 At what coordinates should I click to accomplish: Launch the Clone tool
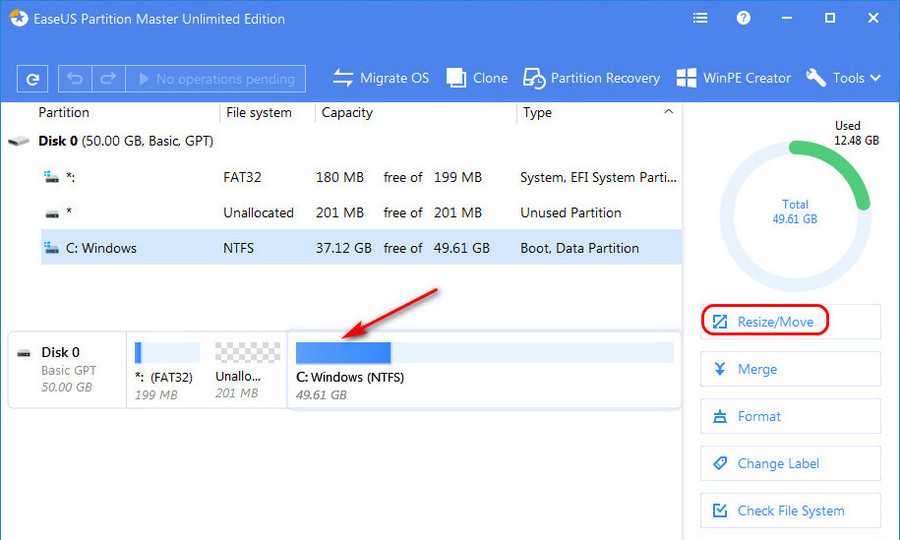pyautogui.click(x=477, y=78)
